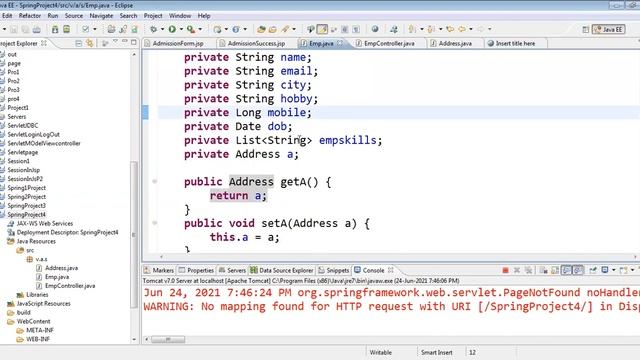Open the Display Selected Console dropdown
The image size is (640, 360).
tap(613, 270)
